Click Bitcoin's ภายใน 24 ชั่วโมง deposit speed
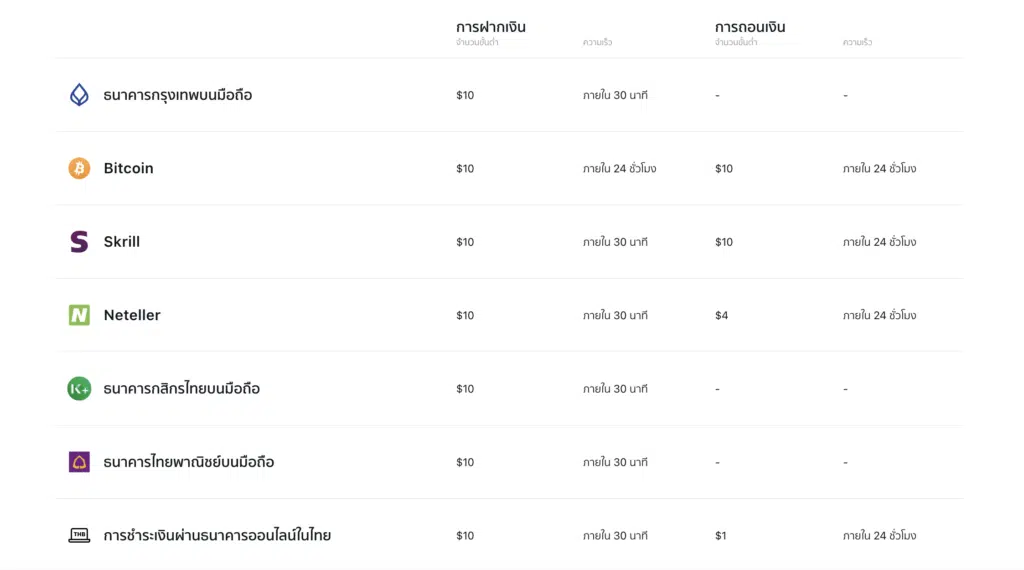 coord(619,168)
